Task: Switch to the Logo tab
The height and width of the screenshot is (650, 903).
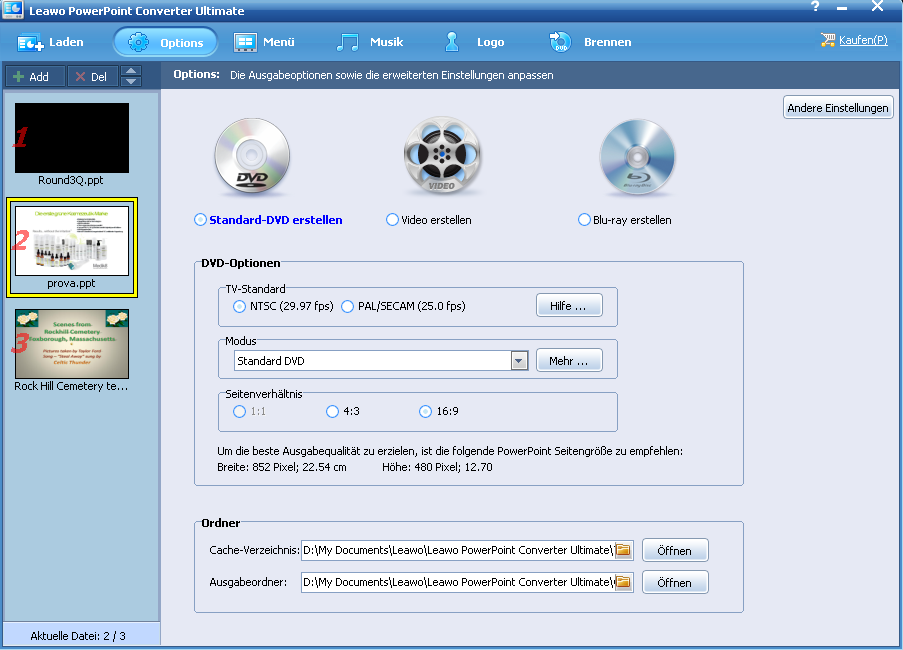Action: [x=474, y=42]
